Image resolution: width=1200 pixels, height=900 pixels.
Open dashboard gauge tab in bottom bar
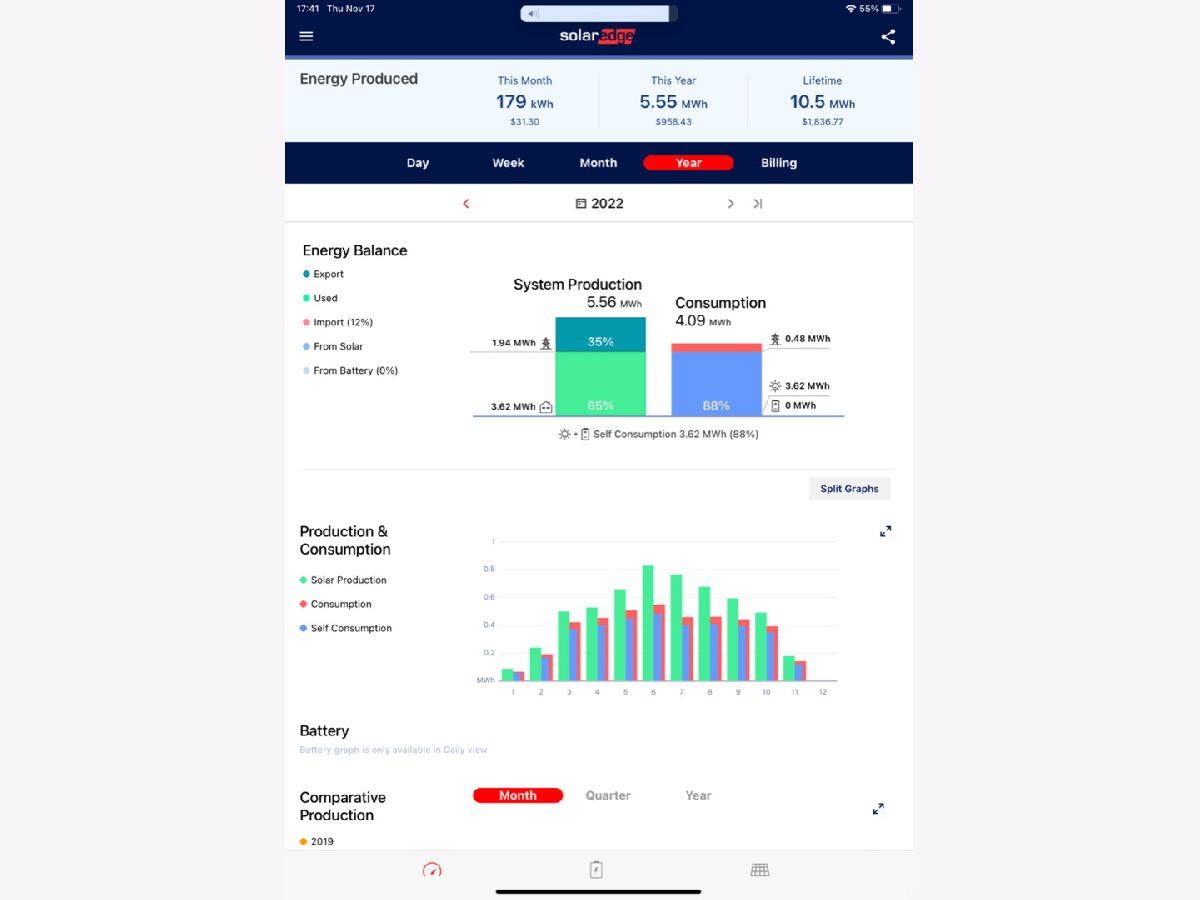(432, 870)
